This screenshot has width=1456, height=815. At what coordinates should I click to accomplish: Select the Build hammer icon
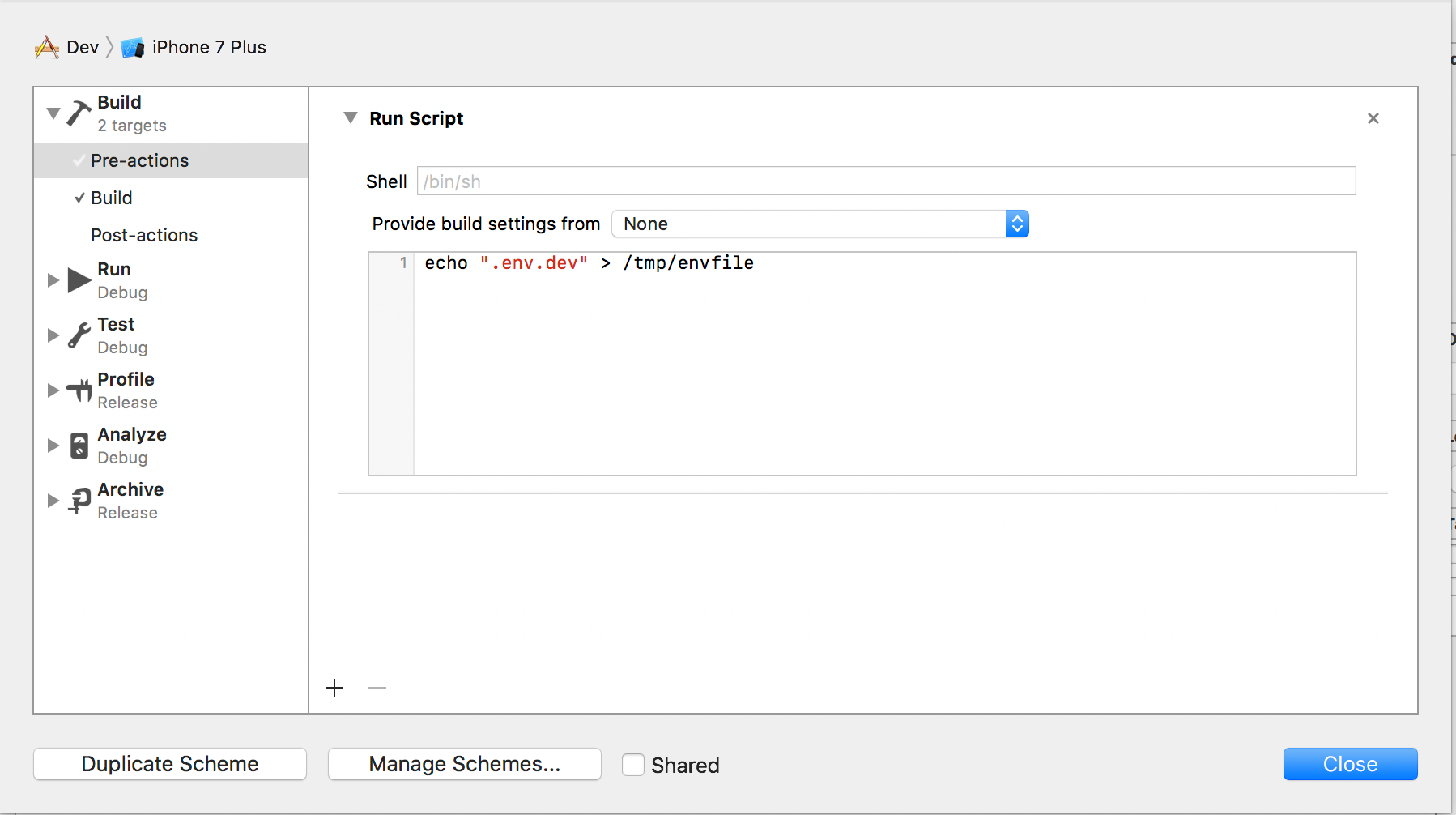(77, 113)
